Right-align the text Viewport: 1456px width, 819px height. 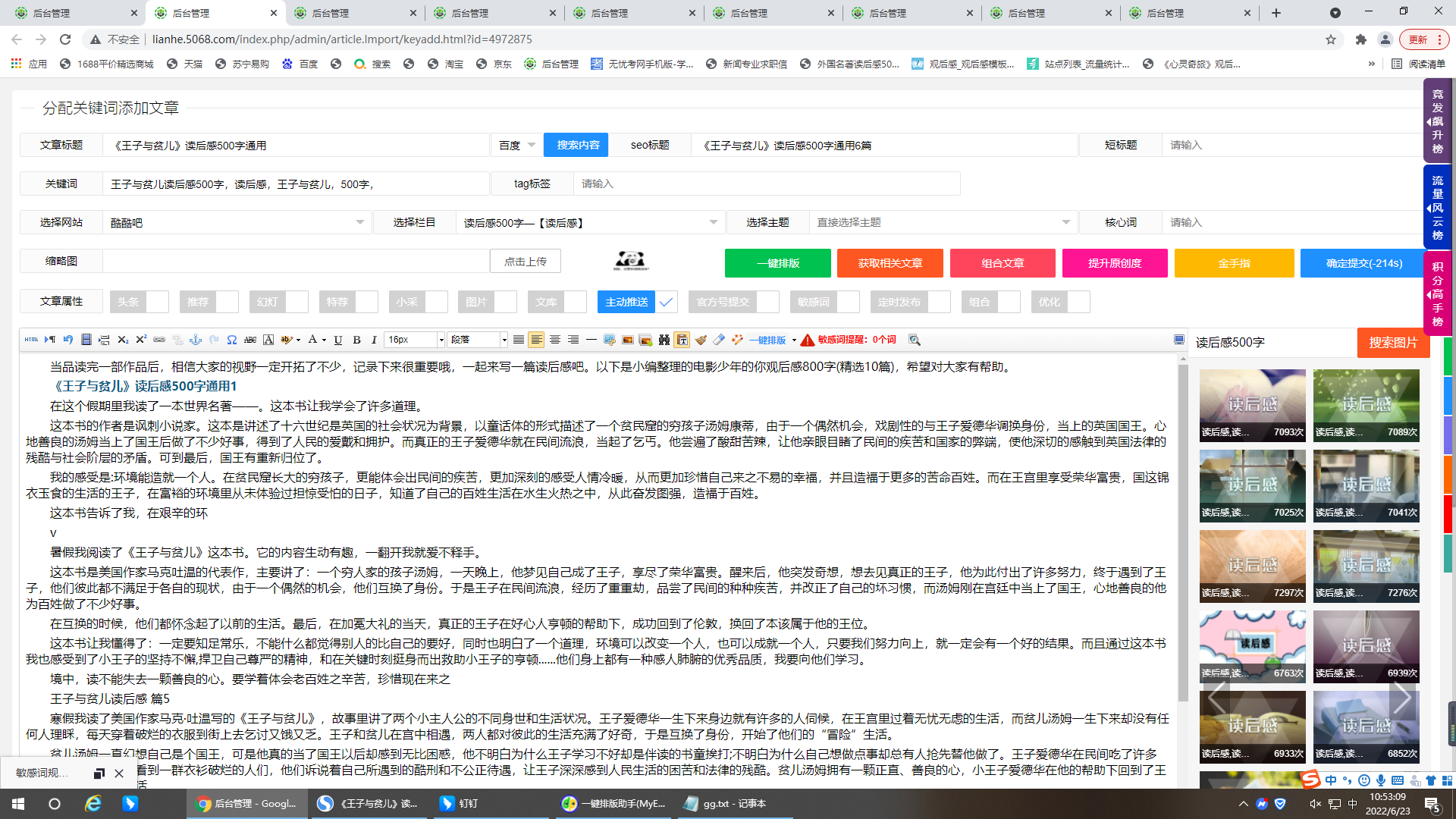(x=573, y=340)
